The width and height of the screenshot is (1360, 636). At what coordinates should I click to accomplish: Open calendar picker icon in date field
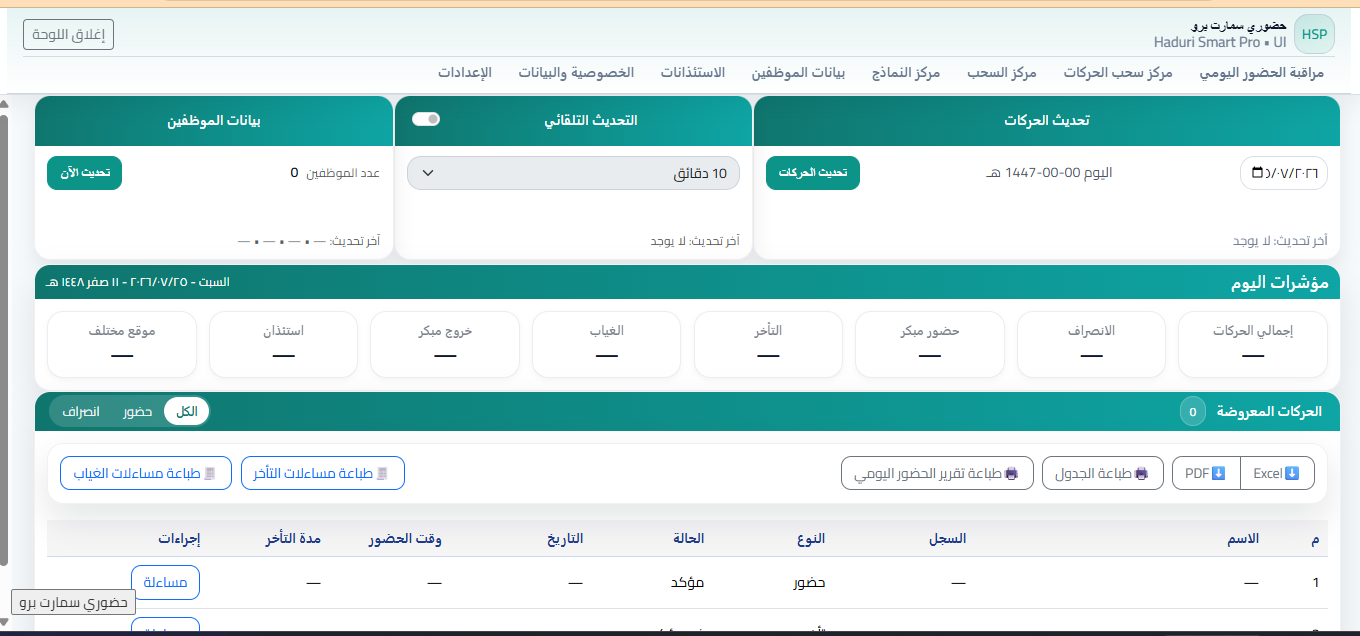(1257, 173)
